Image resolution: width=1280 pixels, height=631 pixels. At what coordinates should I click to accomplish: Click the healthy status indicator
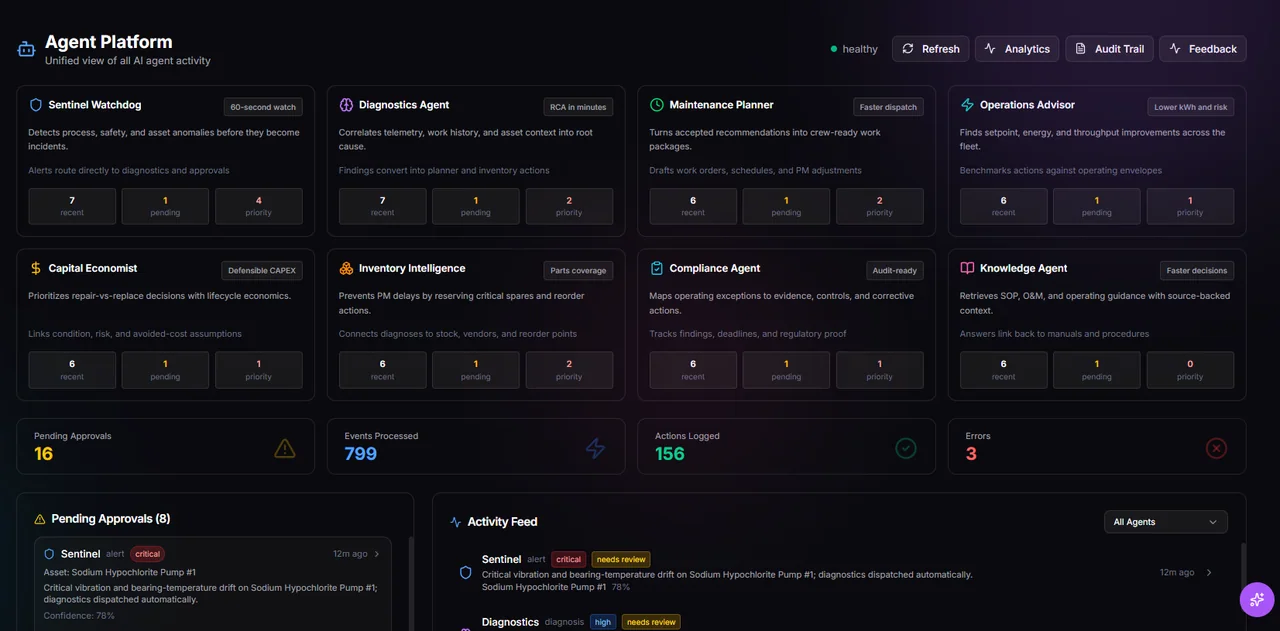coord(854,49)
